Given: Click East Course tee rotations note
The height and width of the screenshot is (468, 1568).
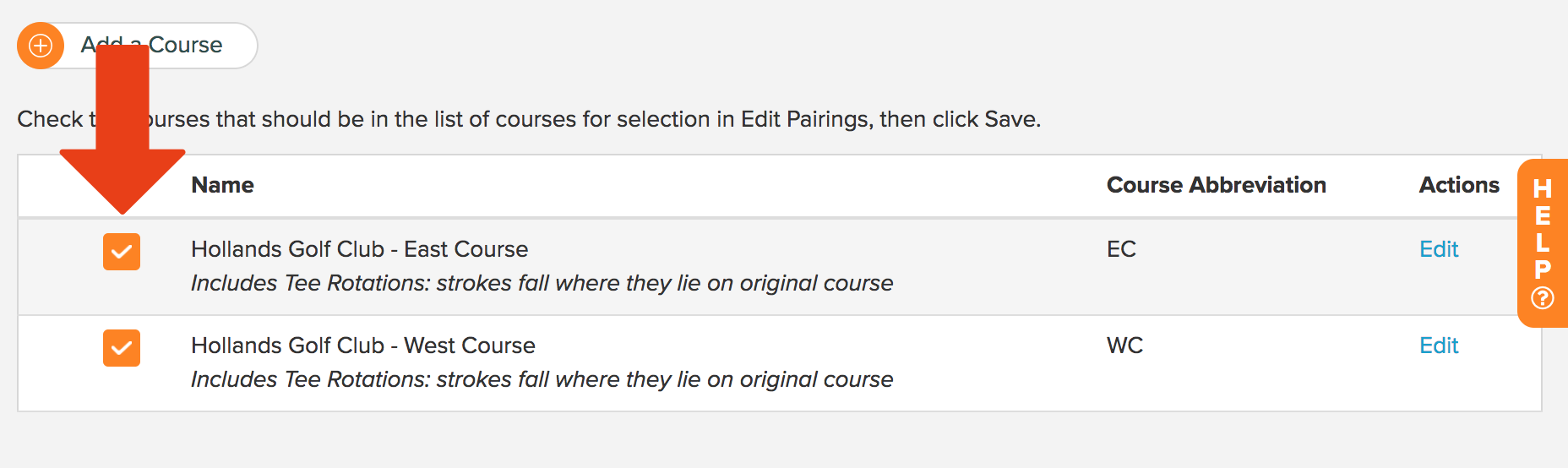Looking at the screenshot, I should (542, 283).
